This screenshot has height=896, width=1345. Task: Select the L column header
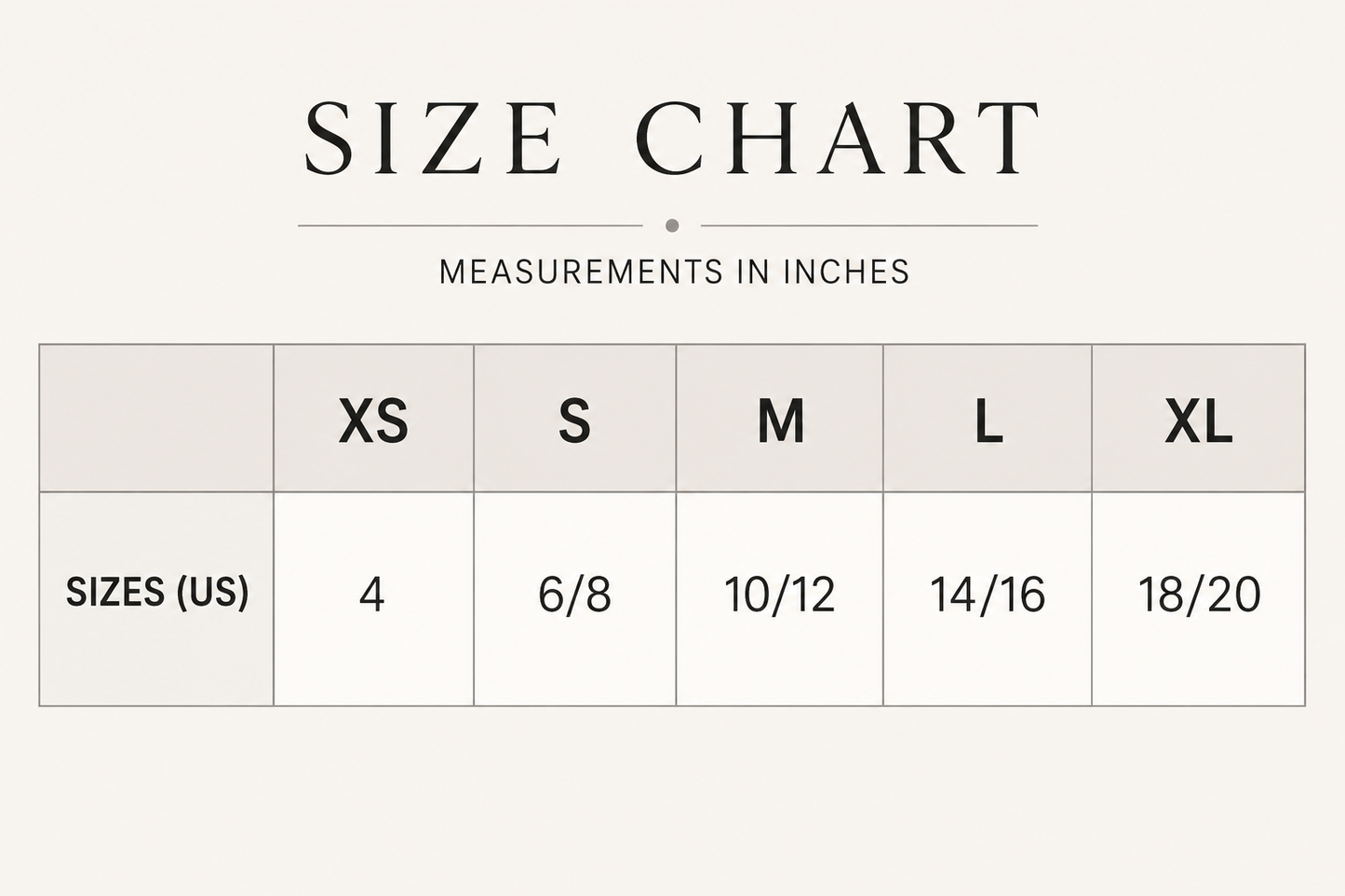[x=988, y=419]
